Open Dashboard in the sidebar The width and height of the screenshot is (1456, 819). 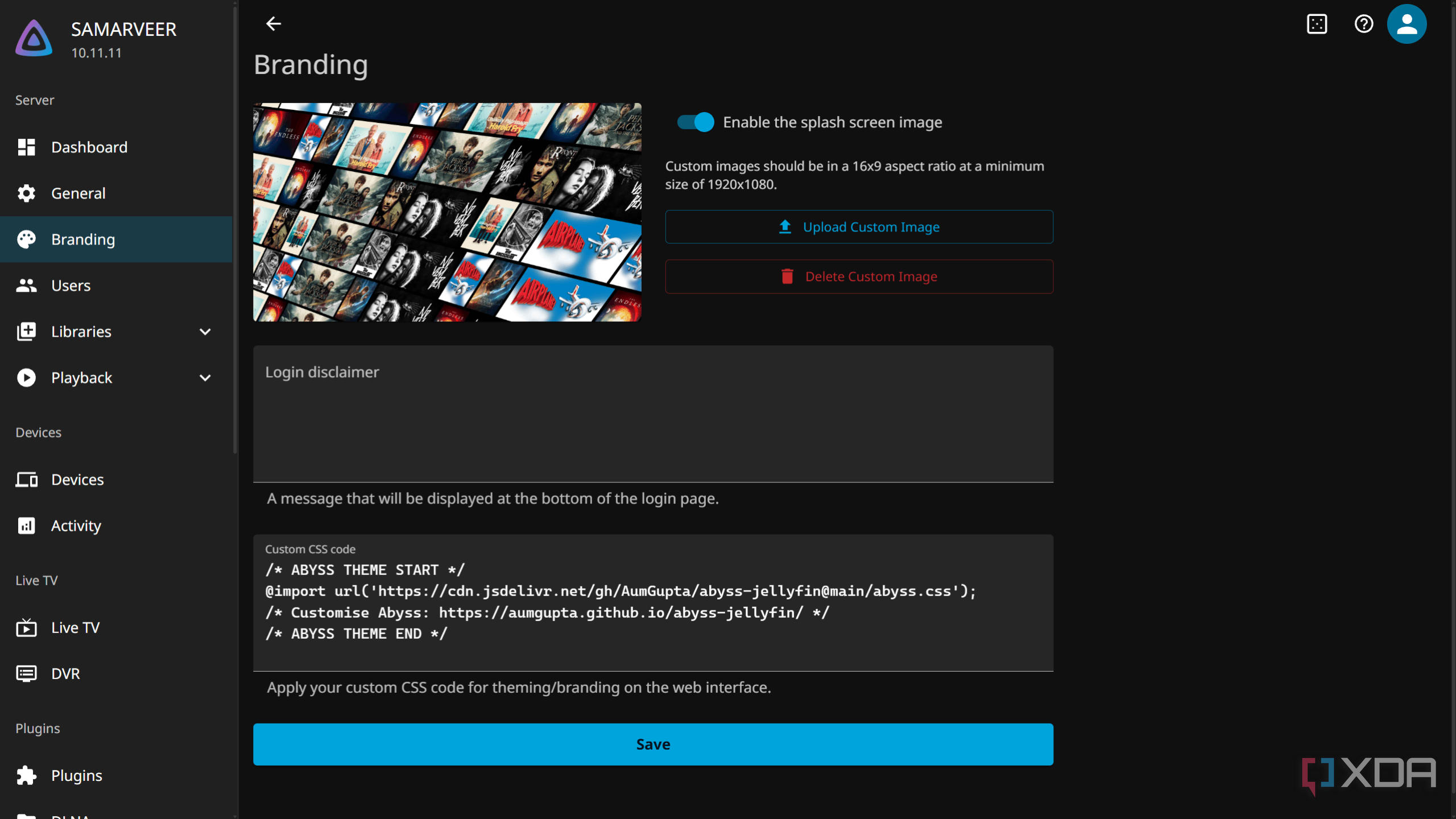pyautogui.click(x=116, y=147)
